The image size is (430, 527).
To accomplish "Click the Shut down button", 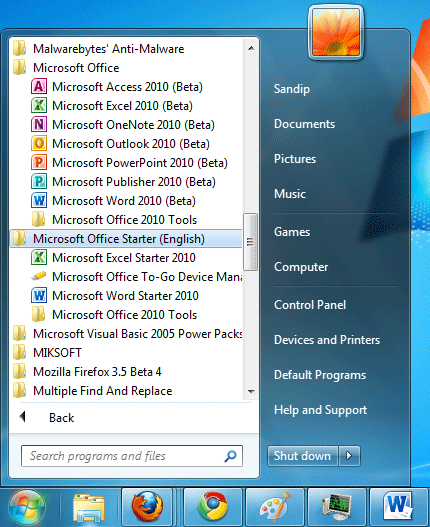I will (x=303, y=456).
